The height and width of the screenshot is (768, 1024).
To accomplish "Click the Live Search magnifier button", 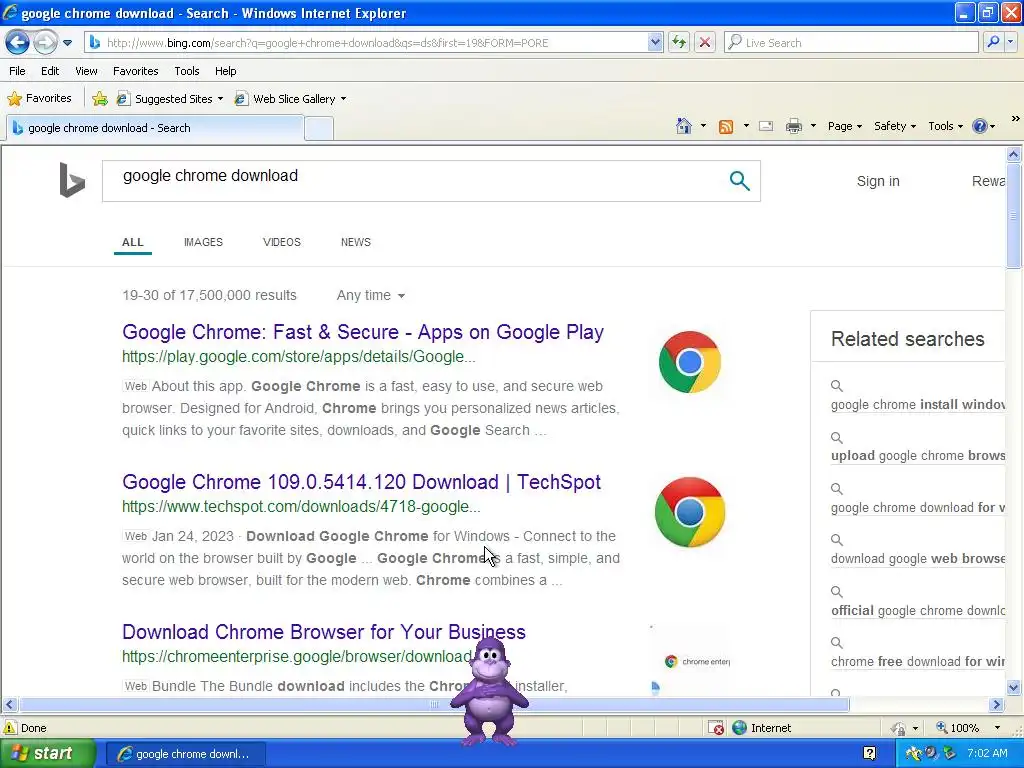I will point(993,43).
